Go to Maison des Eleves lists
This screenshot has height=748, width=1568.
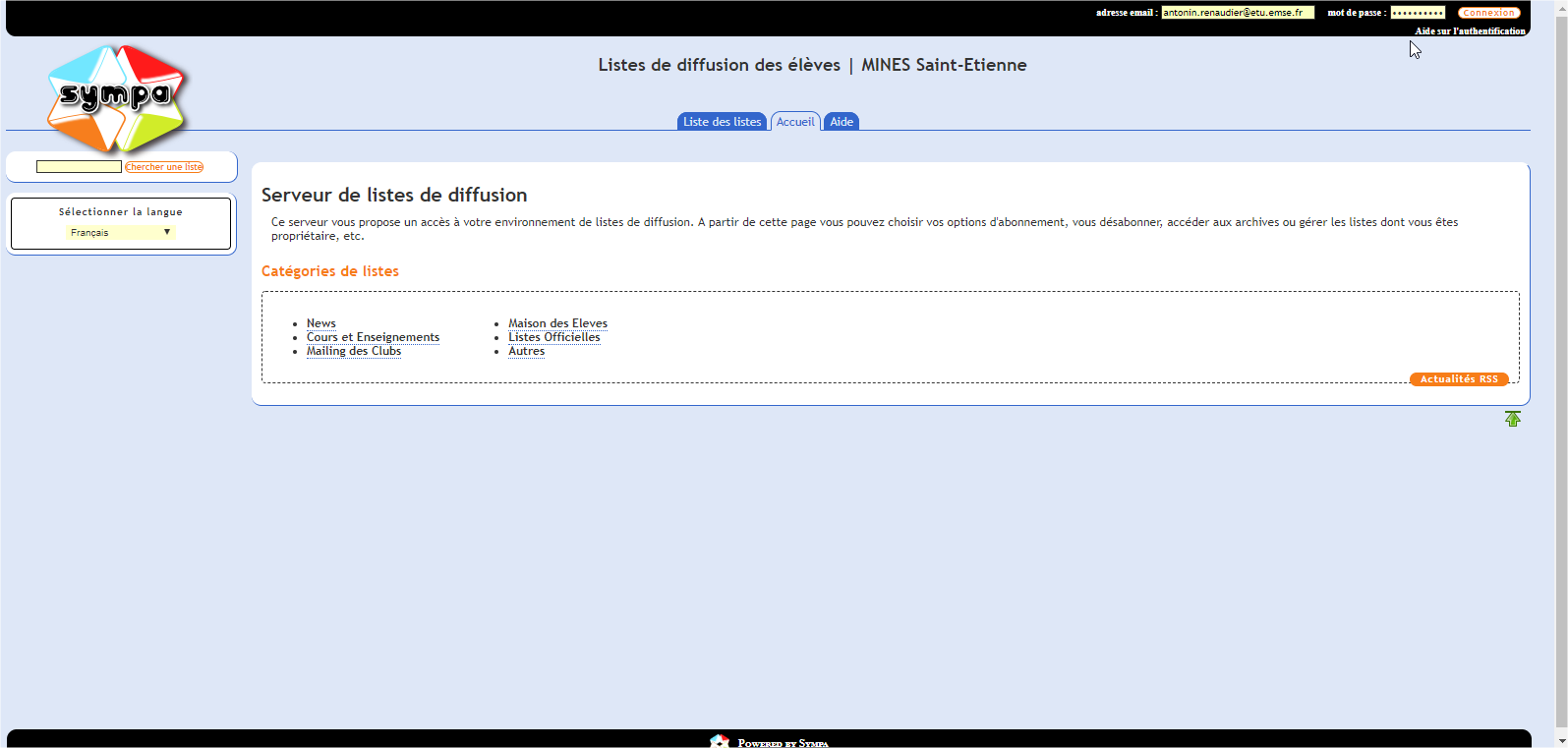point(557,323)
